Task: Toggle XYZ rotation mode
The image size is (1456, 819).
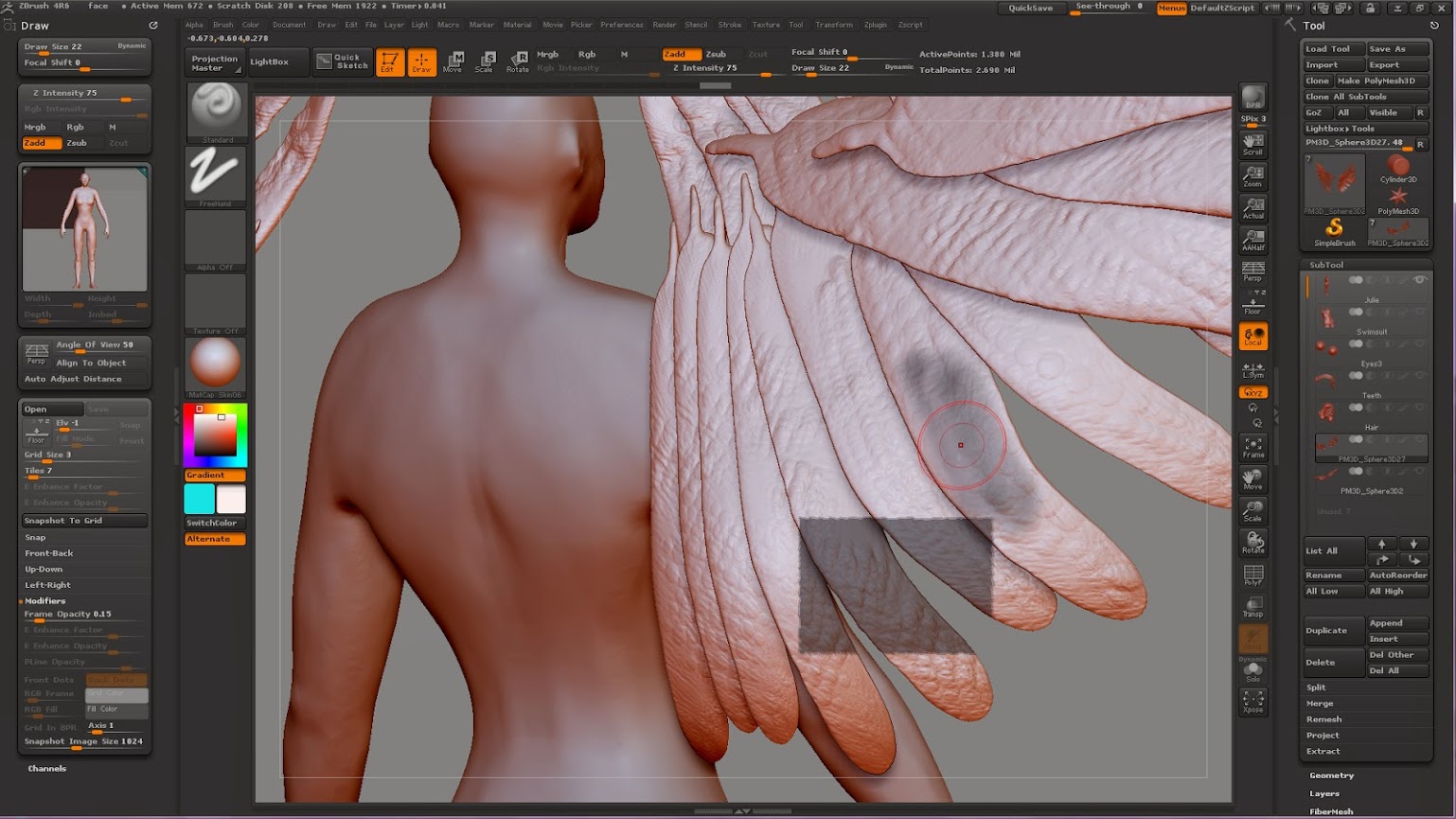Action: tap(1253, 392)
